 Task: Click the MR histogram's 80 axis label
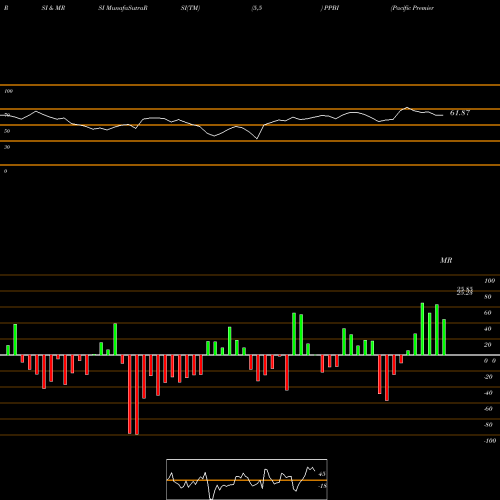click(488, 297)
